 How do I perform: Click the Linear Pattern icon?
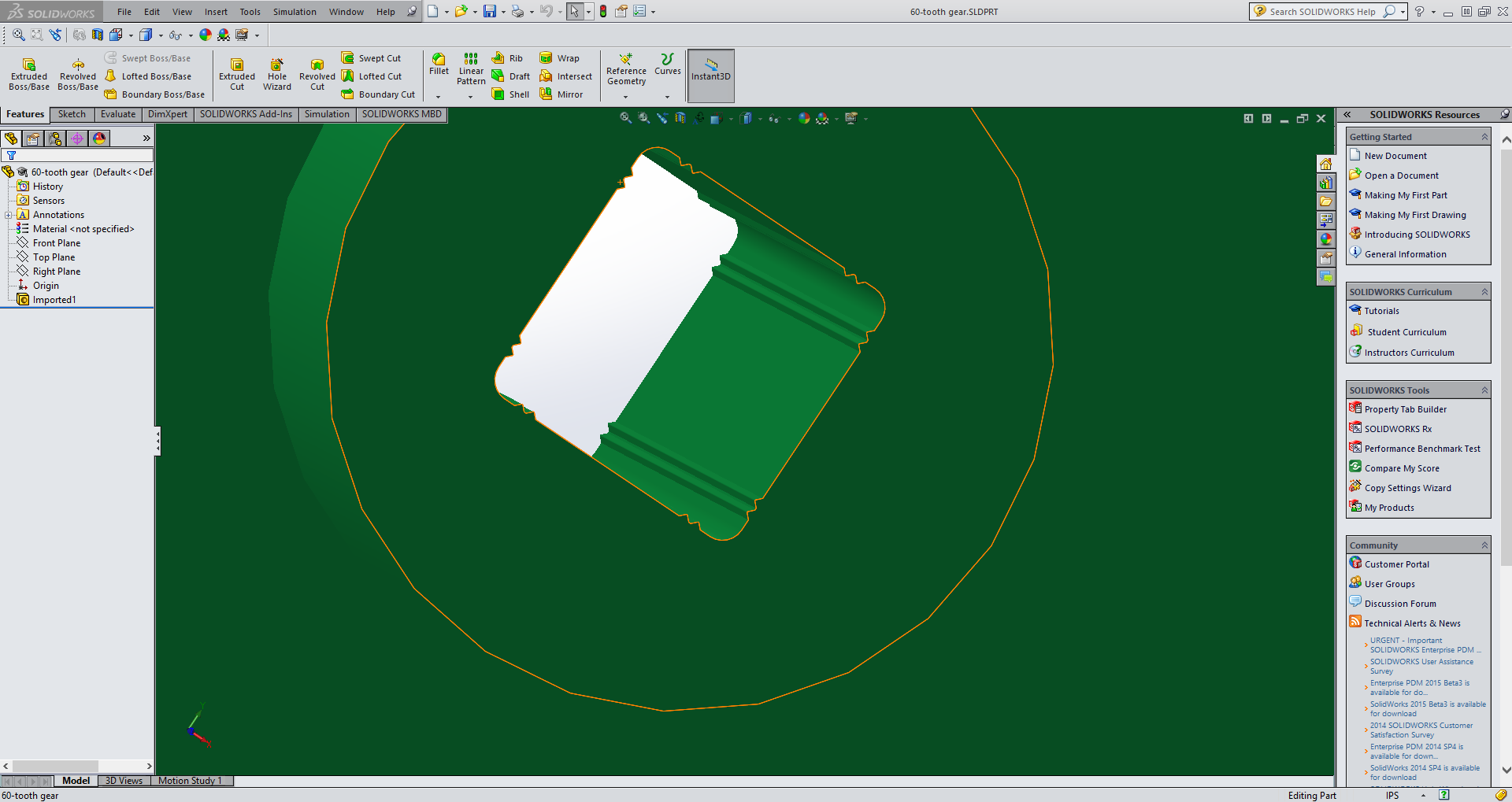click(471, 68)
